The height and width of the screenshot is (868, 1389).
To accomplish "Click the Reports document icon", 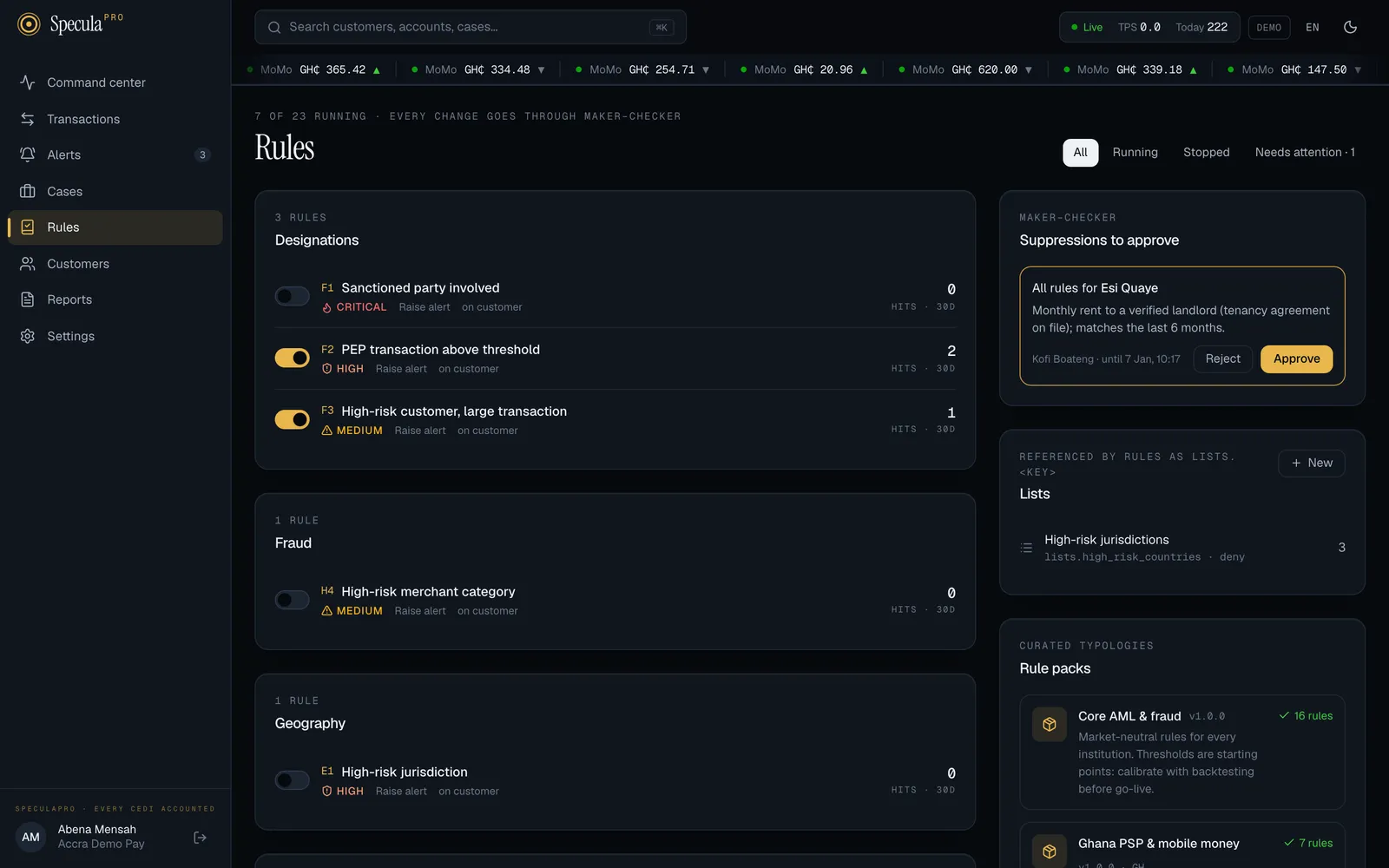I will [x=28, y=299].
